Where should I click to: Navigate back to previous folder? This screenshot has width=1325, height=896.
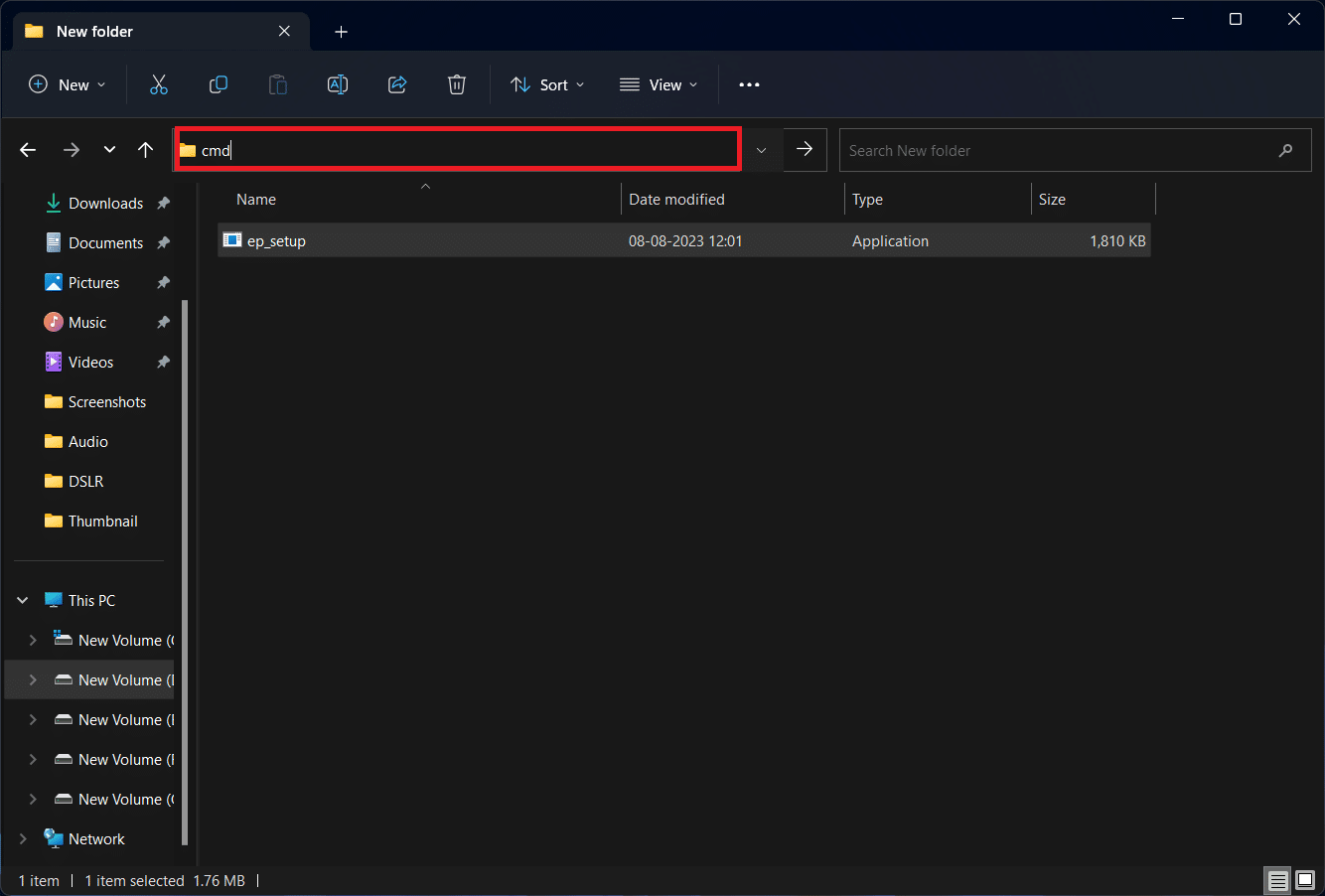28,149
